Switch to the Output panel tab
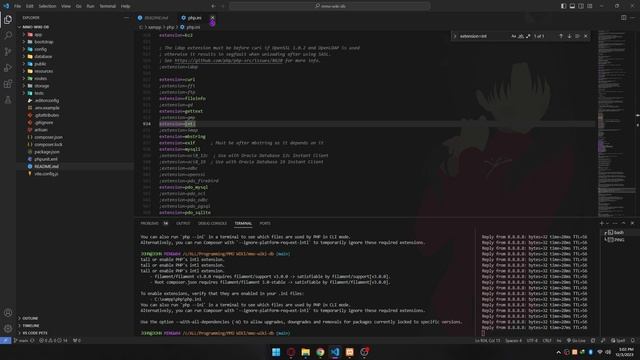 pos(183,224)
